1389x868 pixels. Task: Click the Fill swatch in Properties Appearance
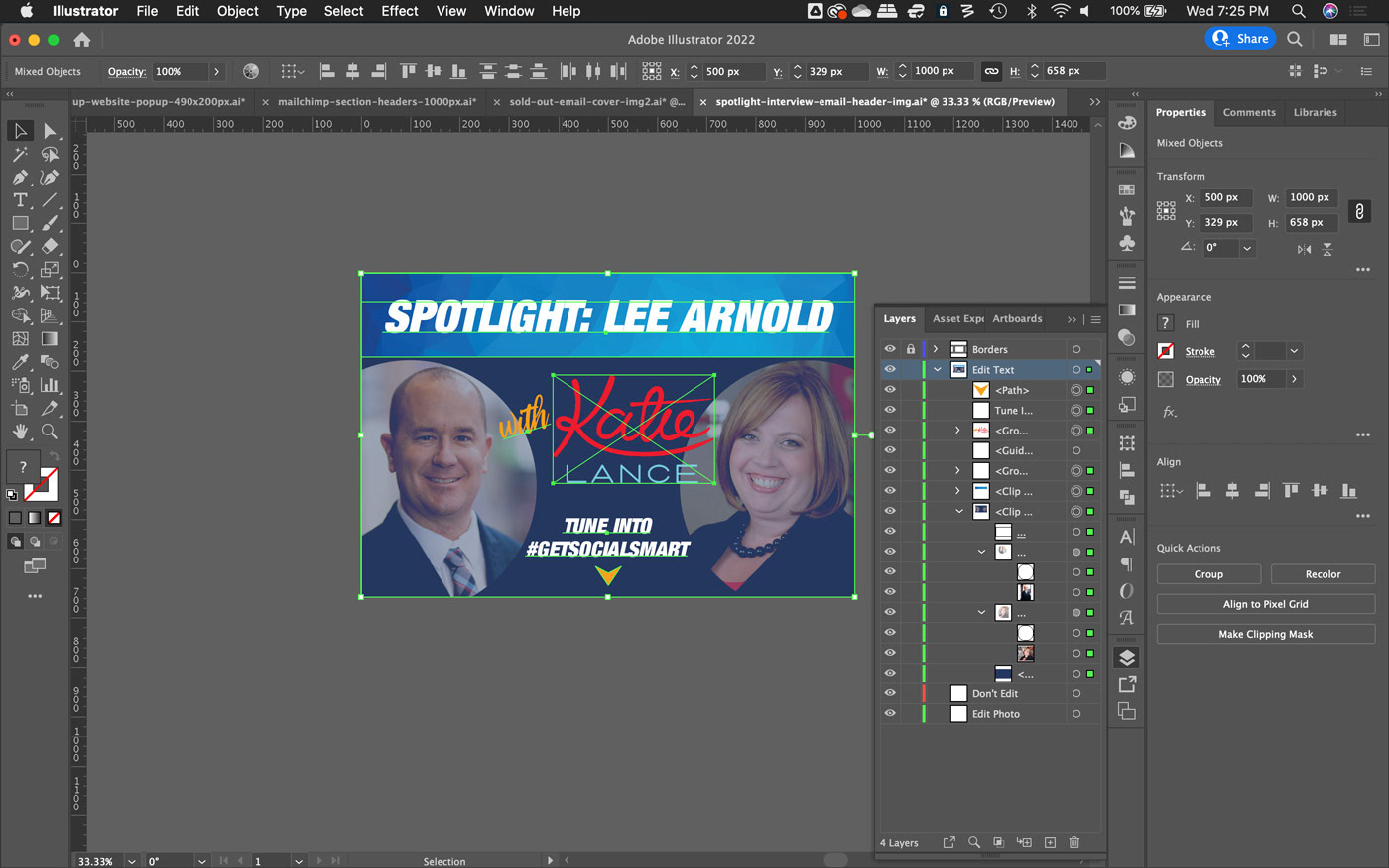pyautogui.click(x=1166, y=323)
